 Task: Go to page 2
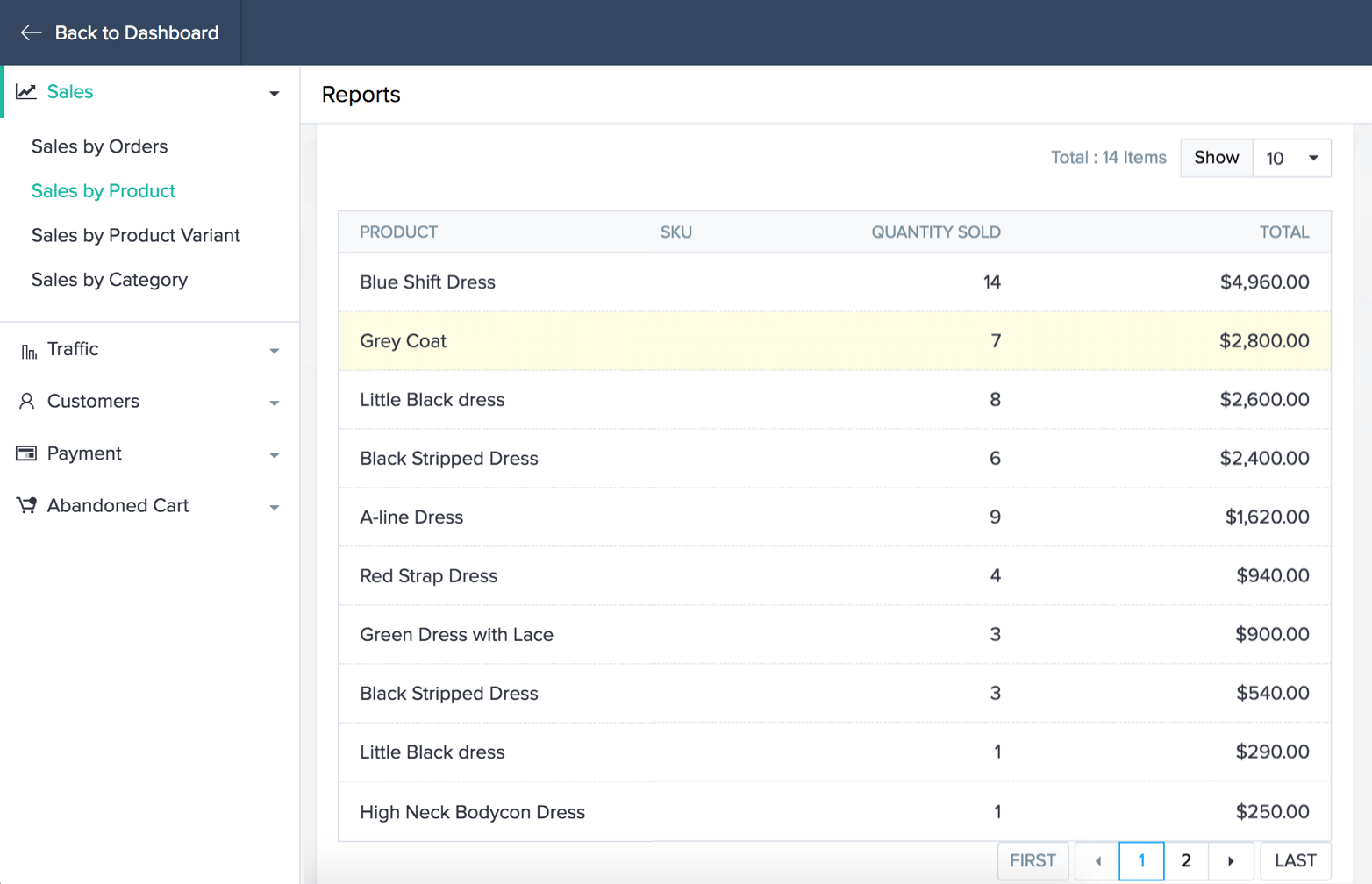click(1185, 861)
